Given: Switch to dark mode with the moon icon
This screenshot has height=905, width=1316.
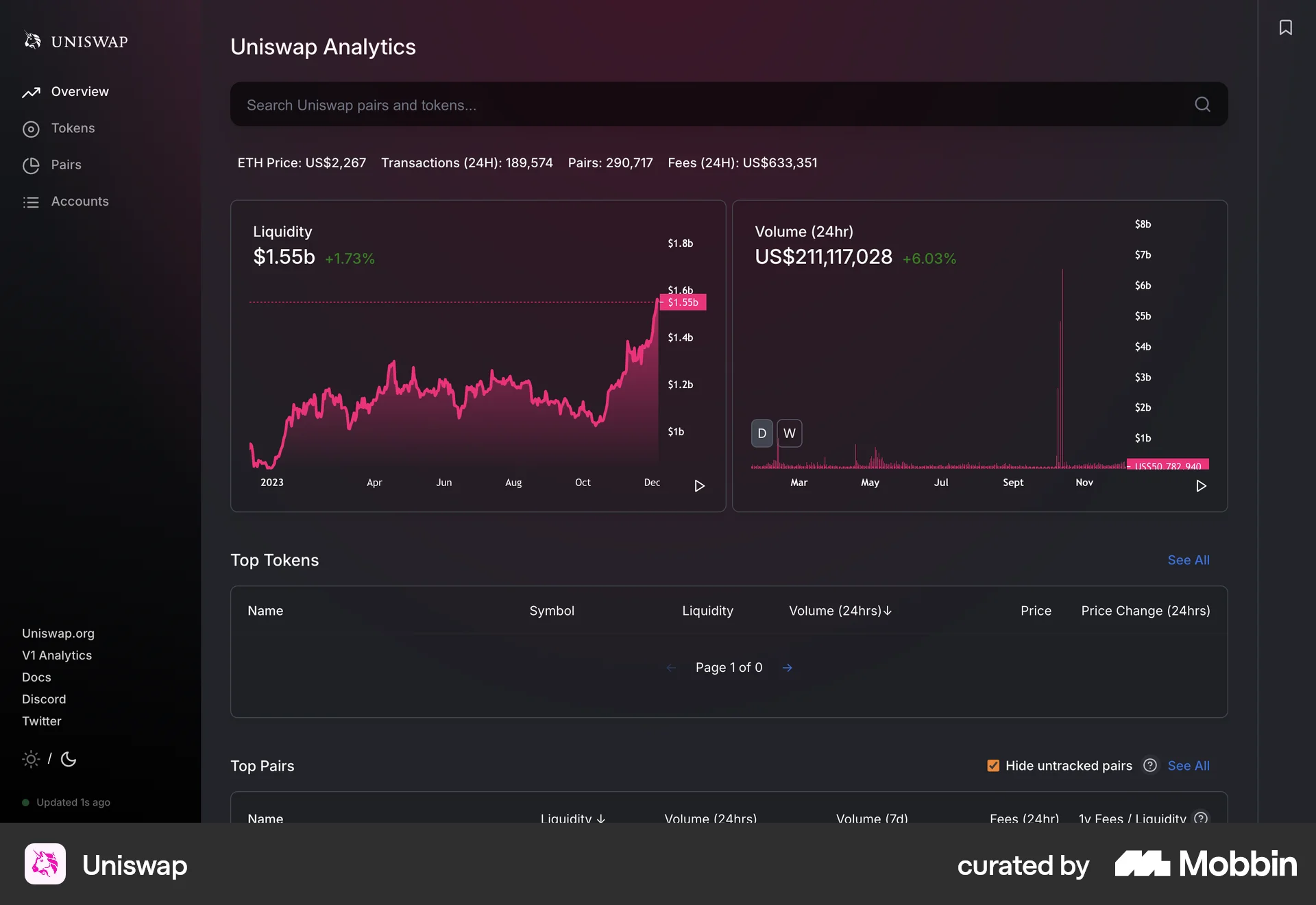Looking at the screenshot, I should click(68, 760).
